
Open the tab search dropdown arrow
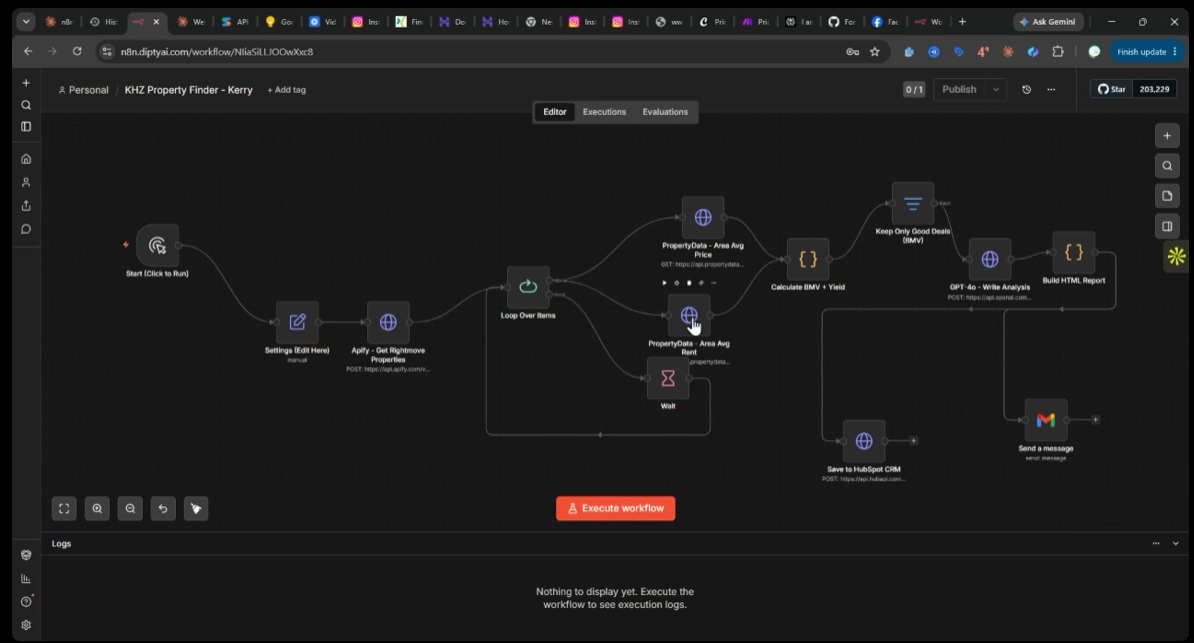[26, 22]
